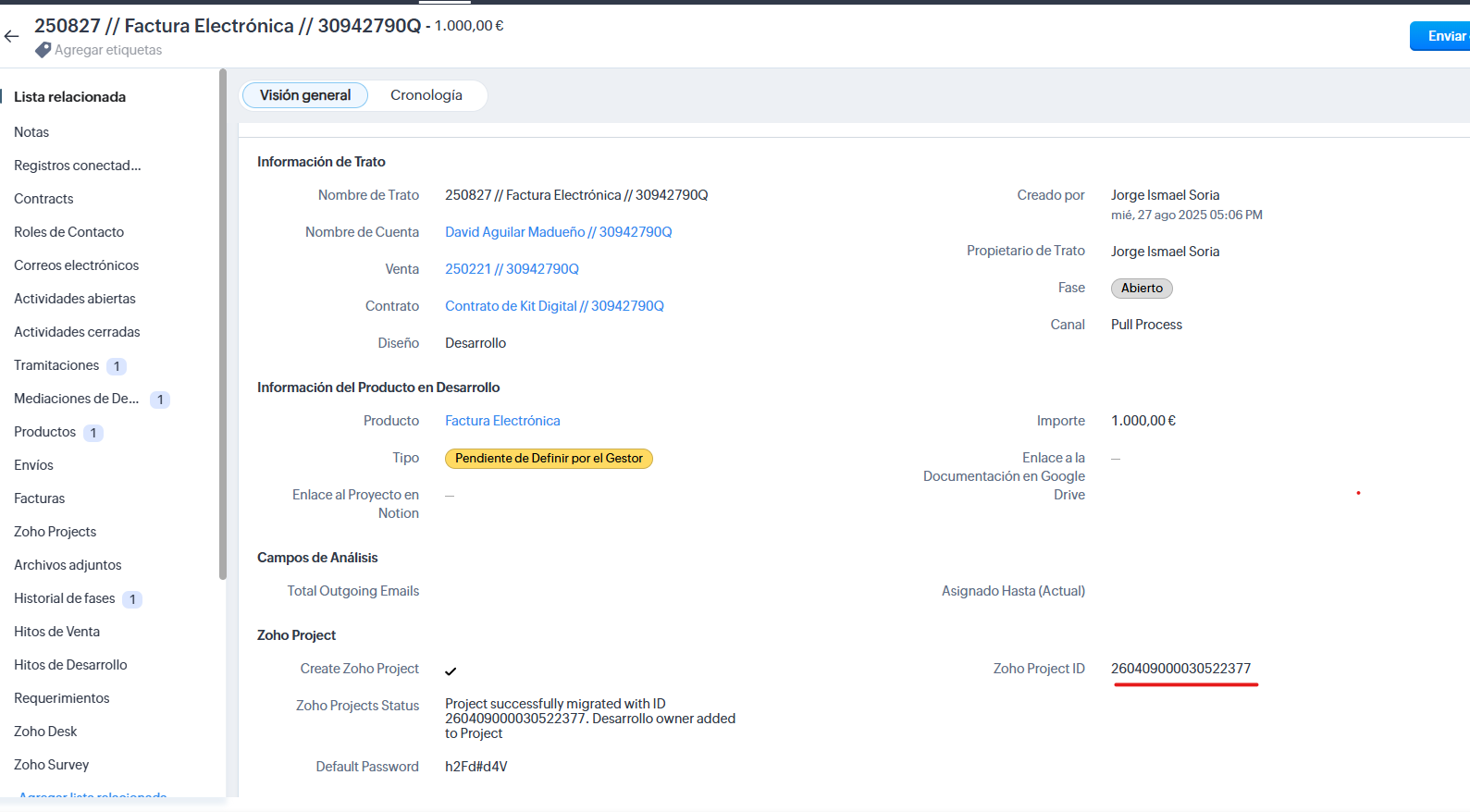This screenshot has height=812, width=1470.
Task: Select Historial de fases in sidebar
Action: point(65,598)
